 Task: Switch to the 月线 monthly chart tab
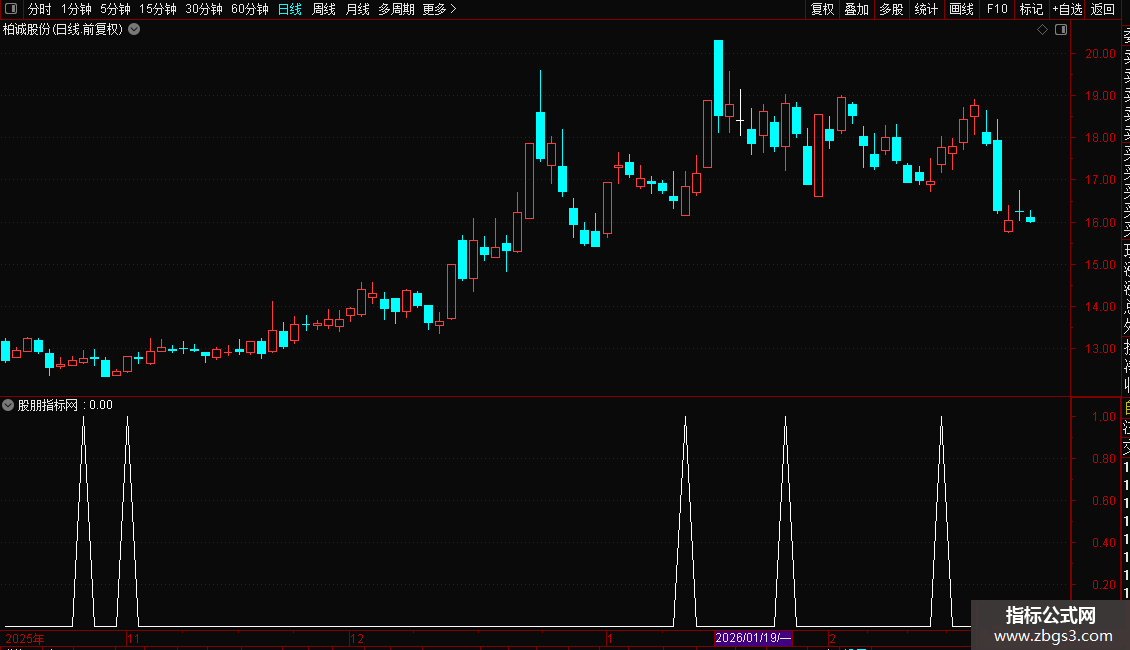pyautogui.click(x=357, y=9)
